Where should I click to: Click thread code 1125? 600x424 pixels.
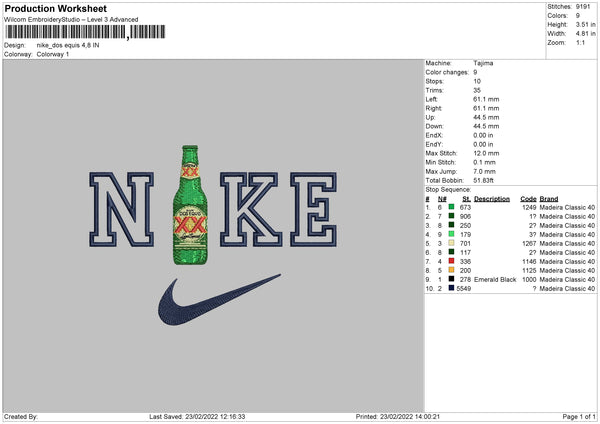coord(529,271)
